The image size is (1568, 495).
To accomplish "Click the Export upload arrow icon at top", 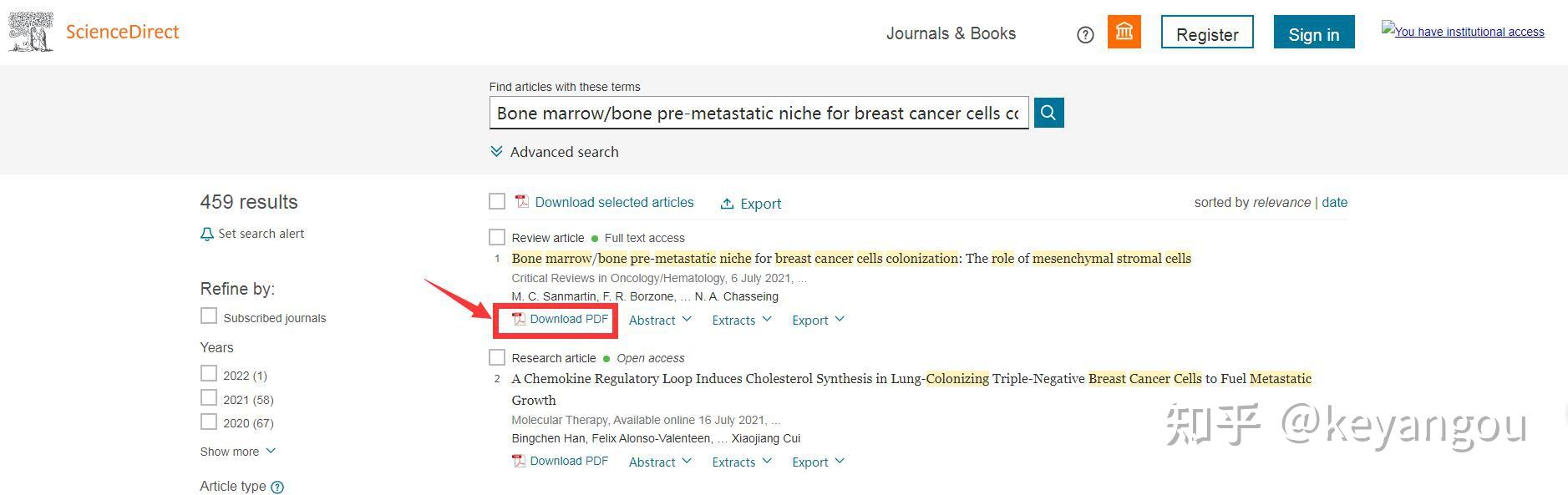I will click(727, 204).
